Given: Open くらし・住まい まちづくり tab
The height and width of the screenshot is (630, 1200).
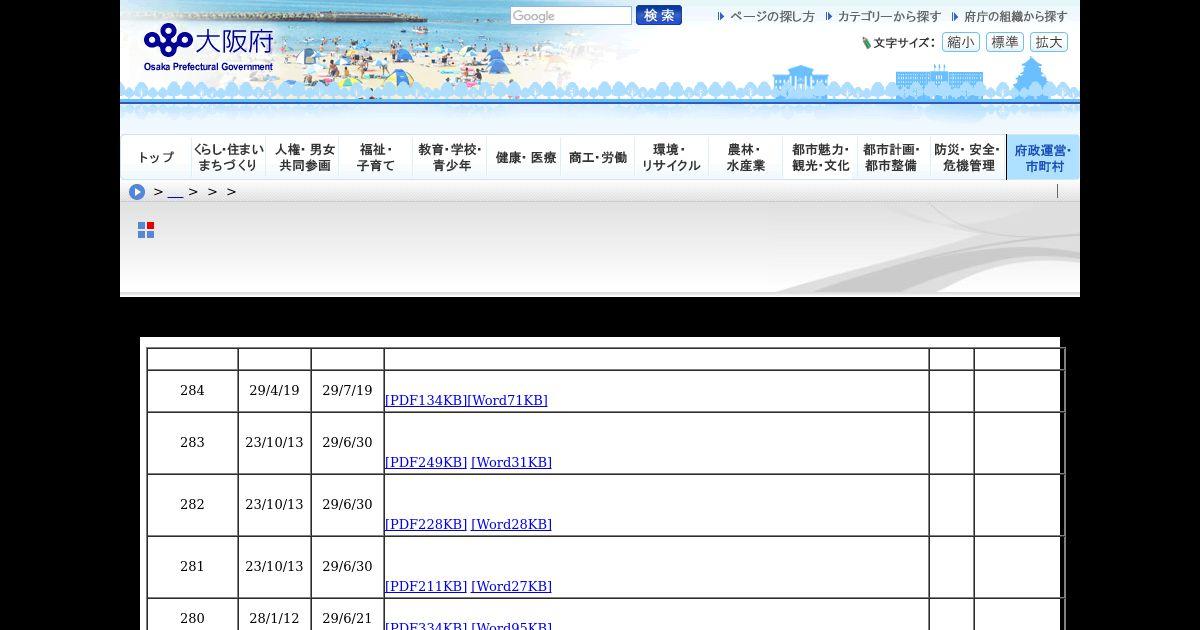Looking at the screenshot, I should (x=228, y=157).
